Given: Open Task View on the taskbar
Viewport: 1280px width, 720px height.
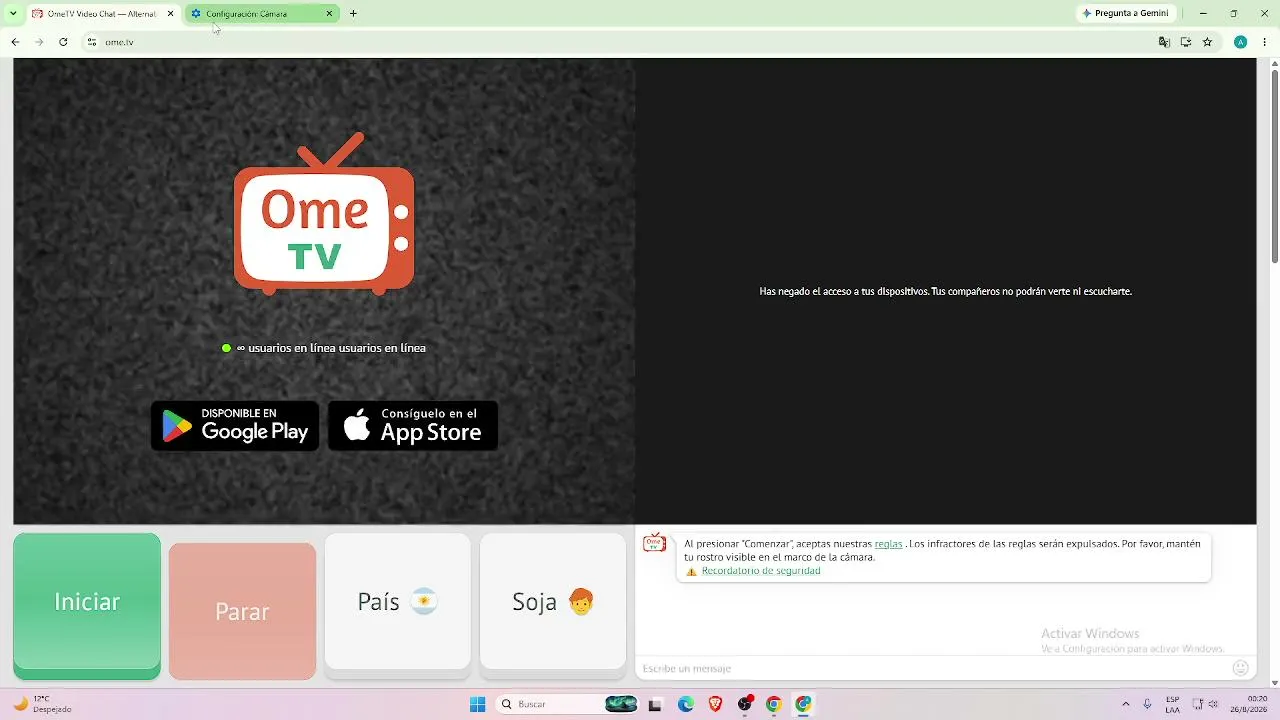Looking at the screenshot, I should point(655,704).
